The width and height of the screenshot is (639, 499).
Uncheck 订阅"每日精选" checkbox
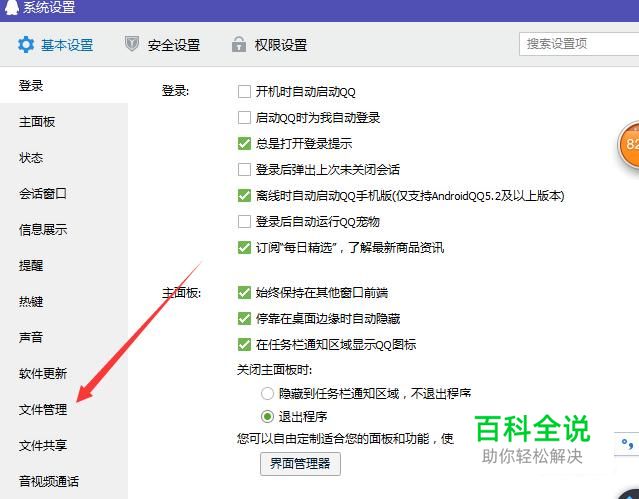point(244,247)
